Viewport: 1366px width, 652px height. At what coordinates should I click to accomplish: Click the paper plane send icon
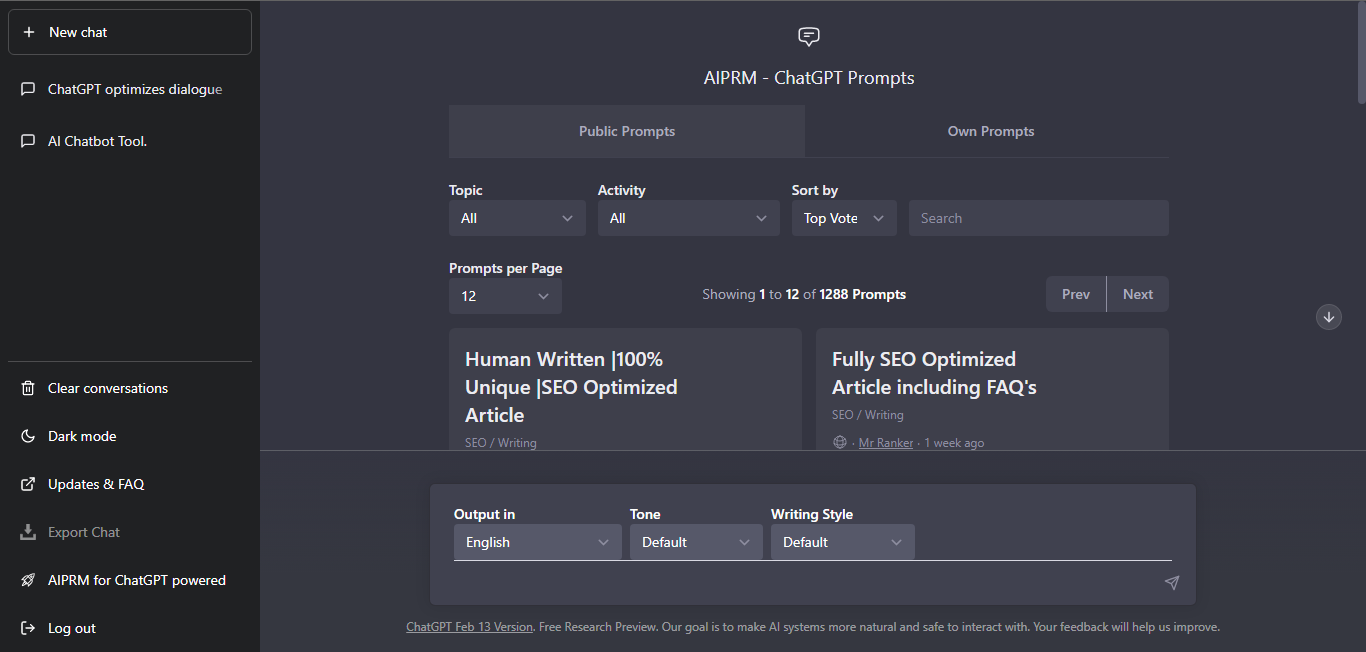click(x=1172, y=583)
